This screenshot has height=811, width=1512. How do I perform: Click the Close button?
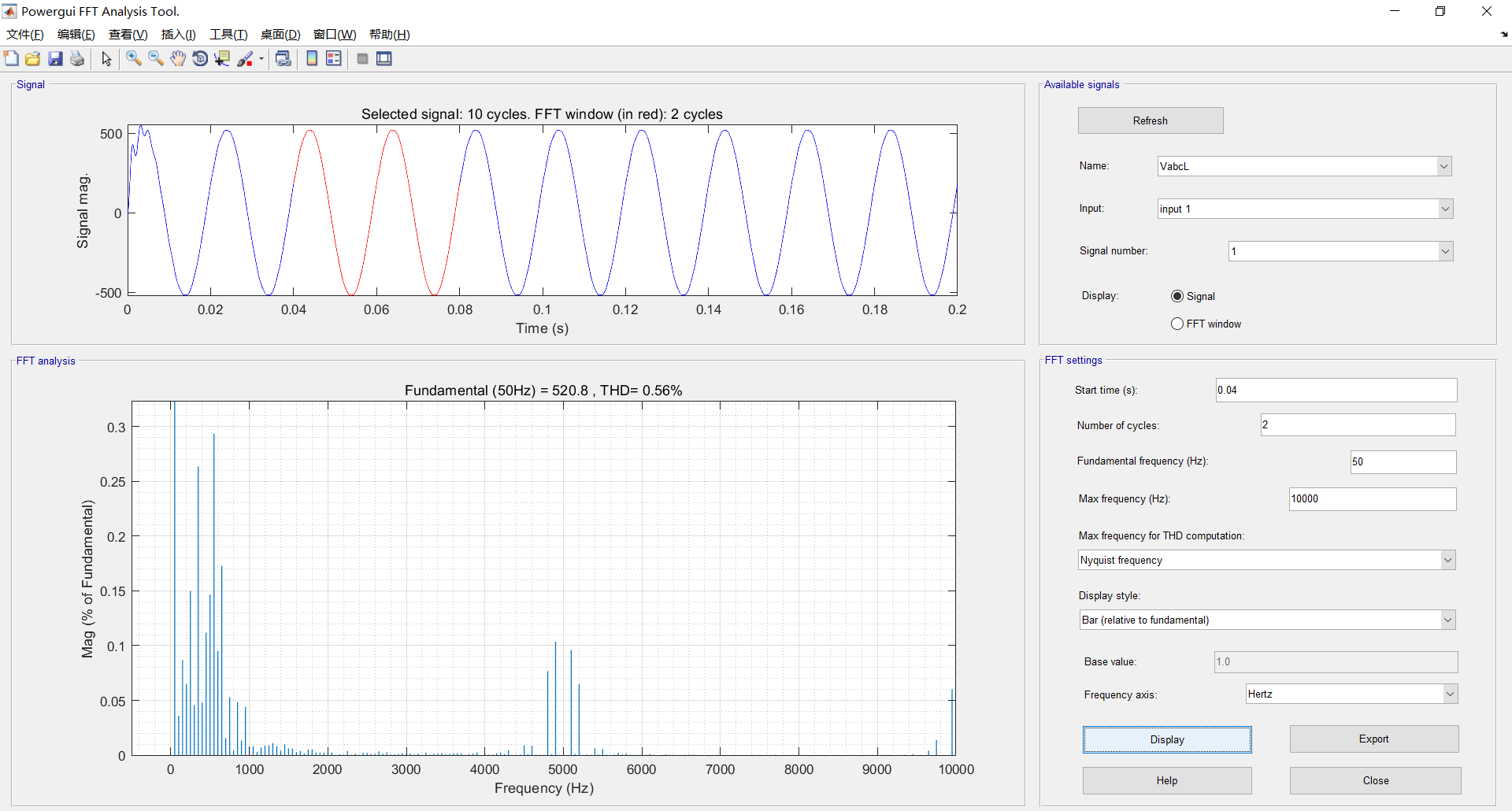pyautogui.click(x=1376, y=780)
